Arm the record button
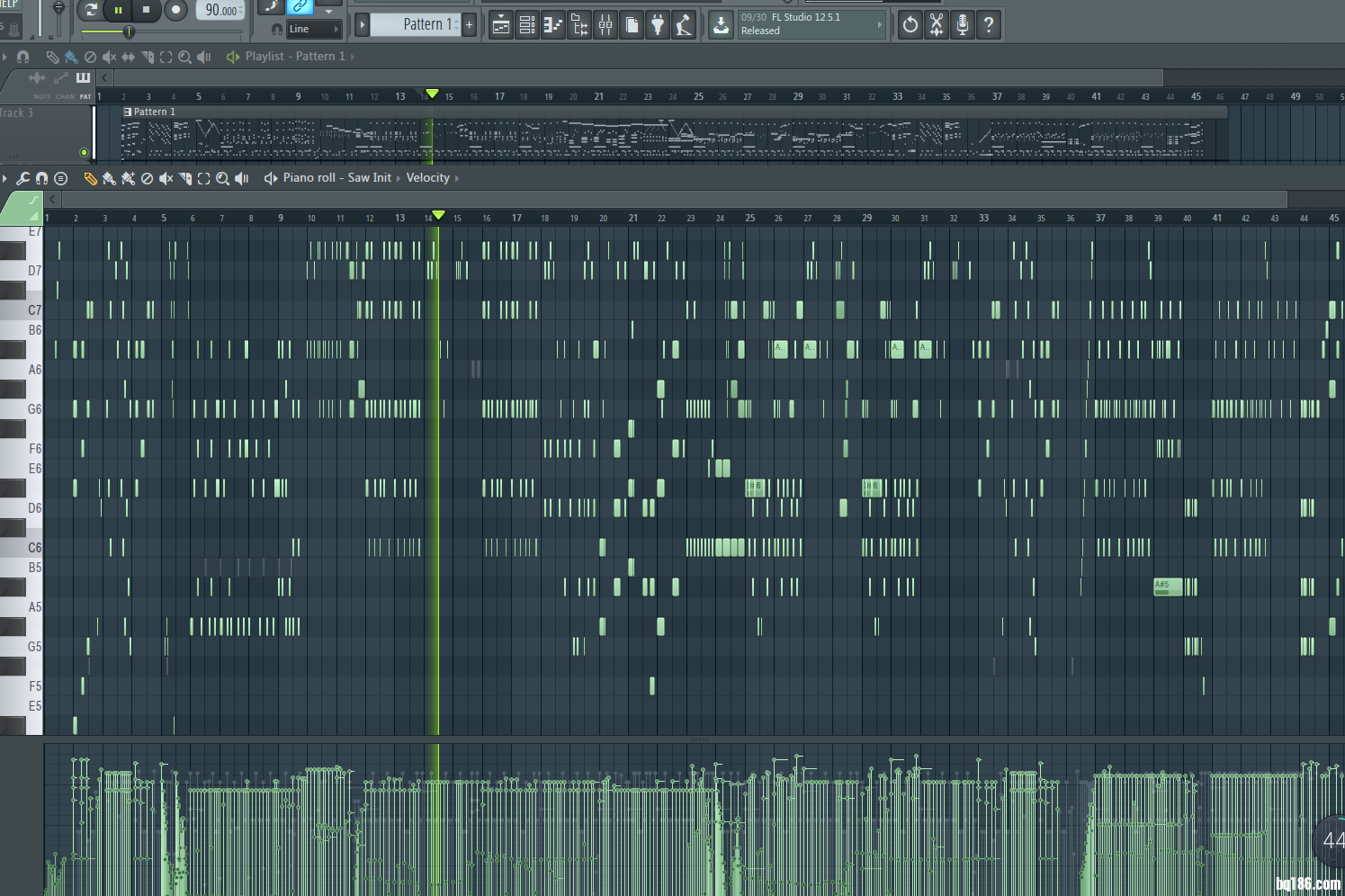 176,11
